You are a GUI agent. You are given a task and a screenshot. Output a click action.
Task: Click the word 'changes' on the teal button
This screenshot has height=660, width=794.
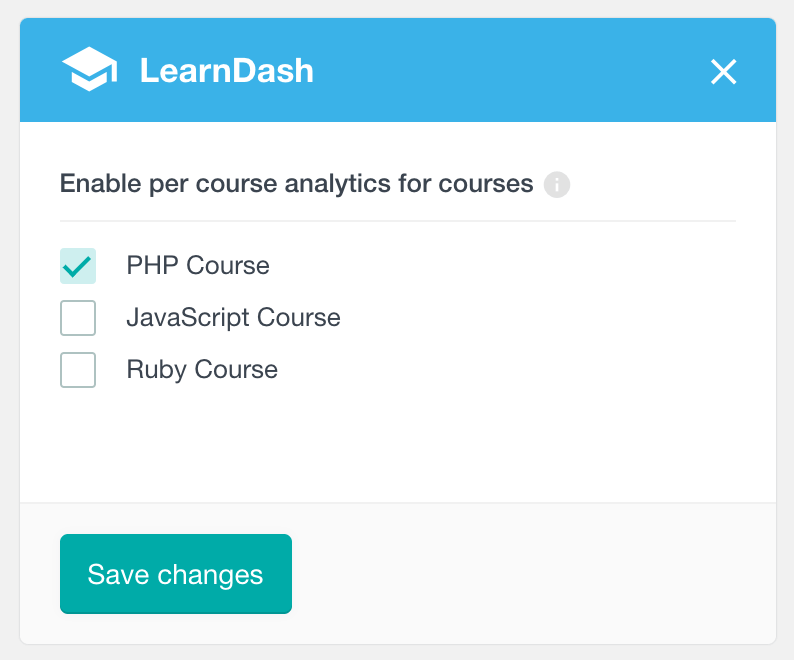pos(210,575)
